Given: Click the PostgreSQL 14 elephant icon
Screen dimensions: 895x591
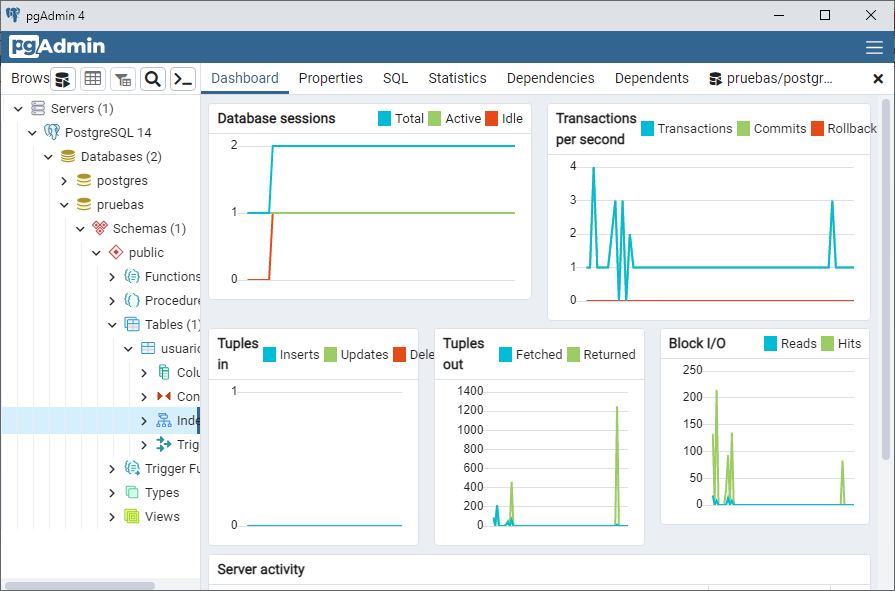Looking at the screenshot, I should click(52, 132).
